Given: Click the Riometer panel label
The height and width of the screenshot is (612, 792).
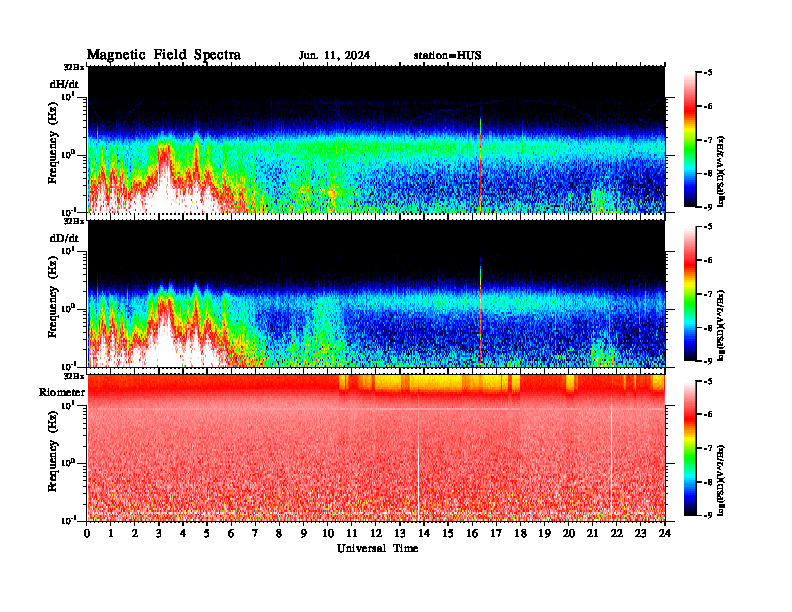Looking at the screenshot, I should click(62, 392).
